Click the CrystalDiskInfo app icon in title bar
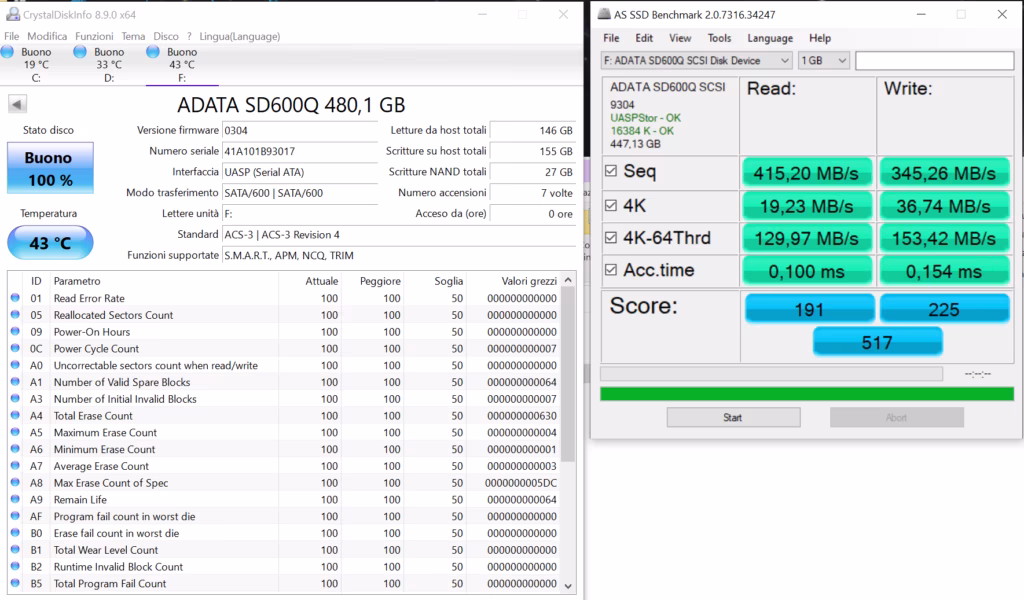1024x600 pixels. [x=12, y=14]
